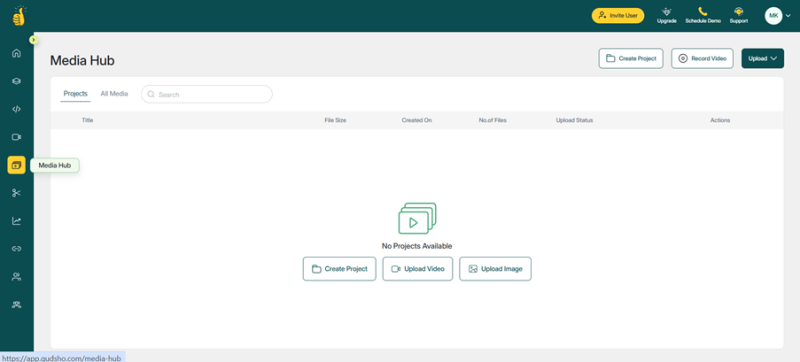This screenshot has height=362, width=800.
Task: Click the No Projects Available text
Action: tap(417, 246)
